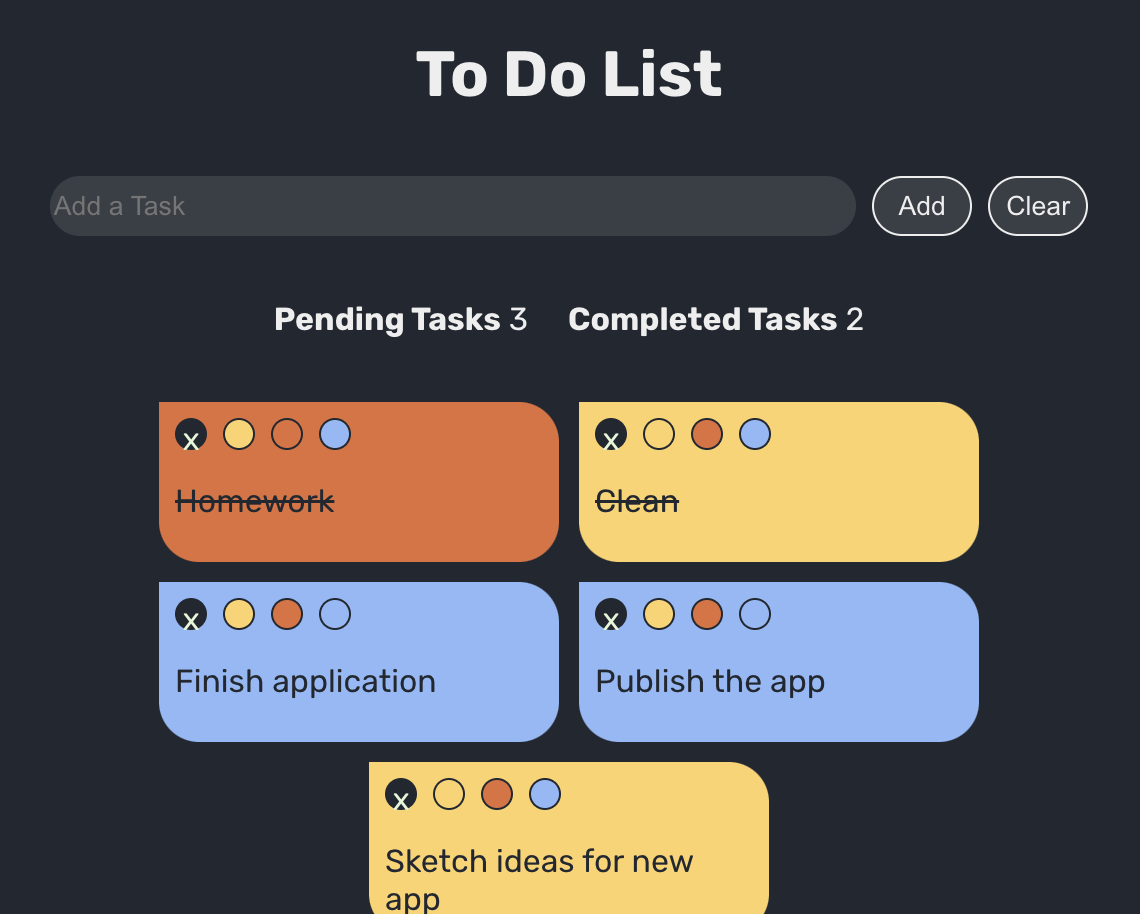Delete the Homework task with its X icon
Viewport: 1140px width, 914px height.
pos(191,434)
